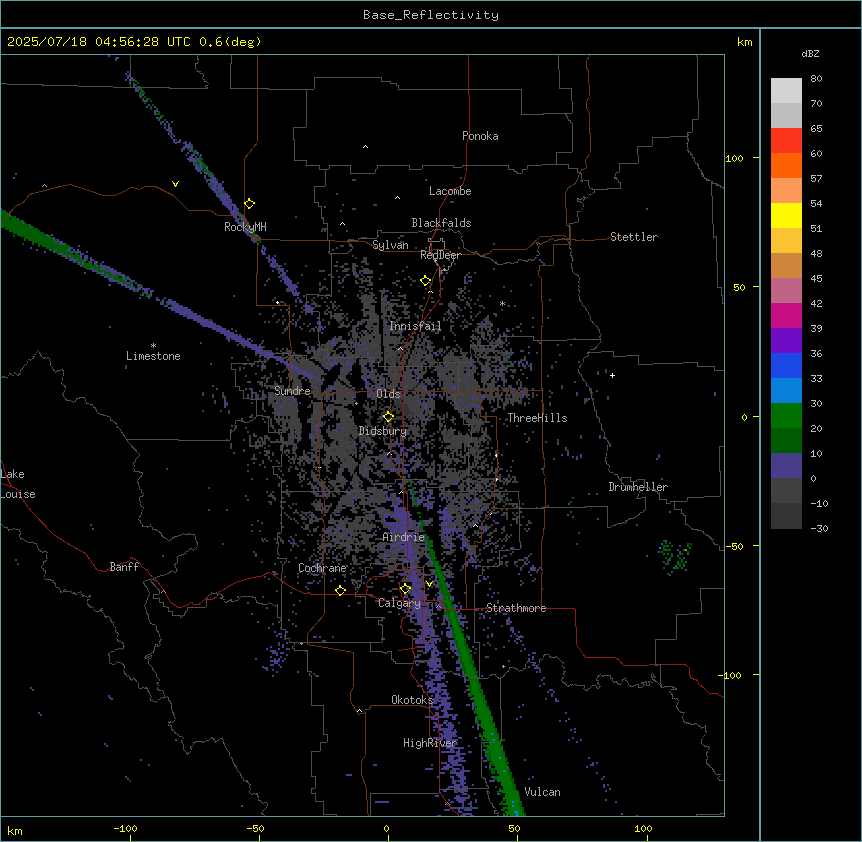Select the RedDeer map label
The width and height of the screenshot is (862, 842).
(x=440, y=255)
